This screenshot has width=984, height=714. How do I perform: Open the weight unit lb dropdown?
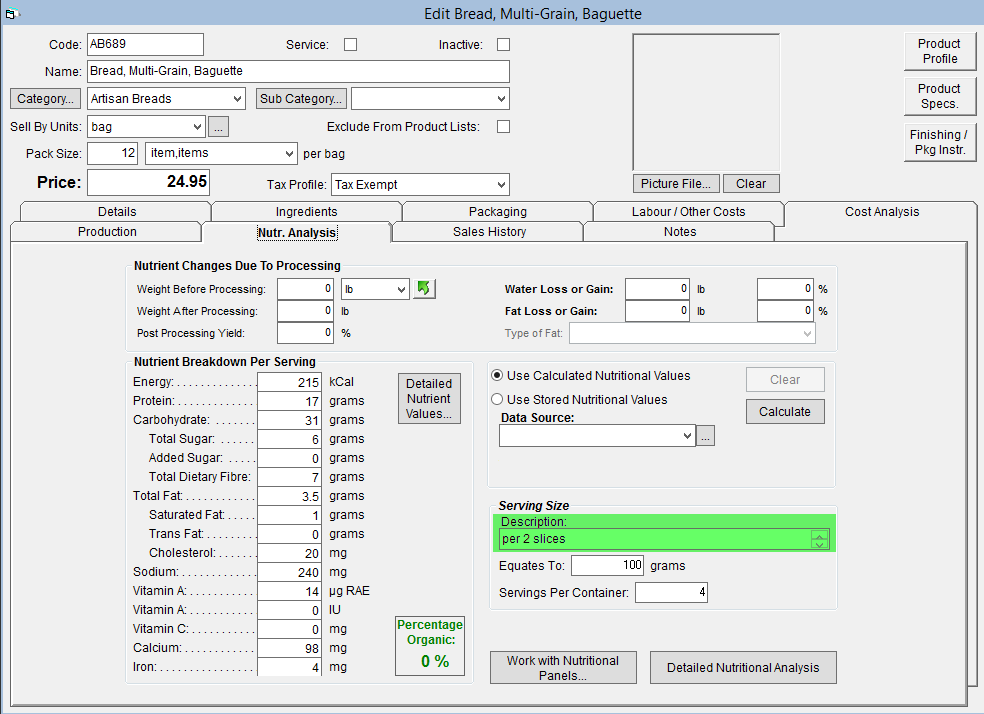coord(401,289)
